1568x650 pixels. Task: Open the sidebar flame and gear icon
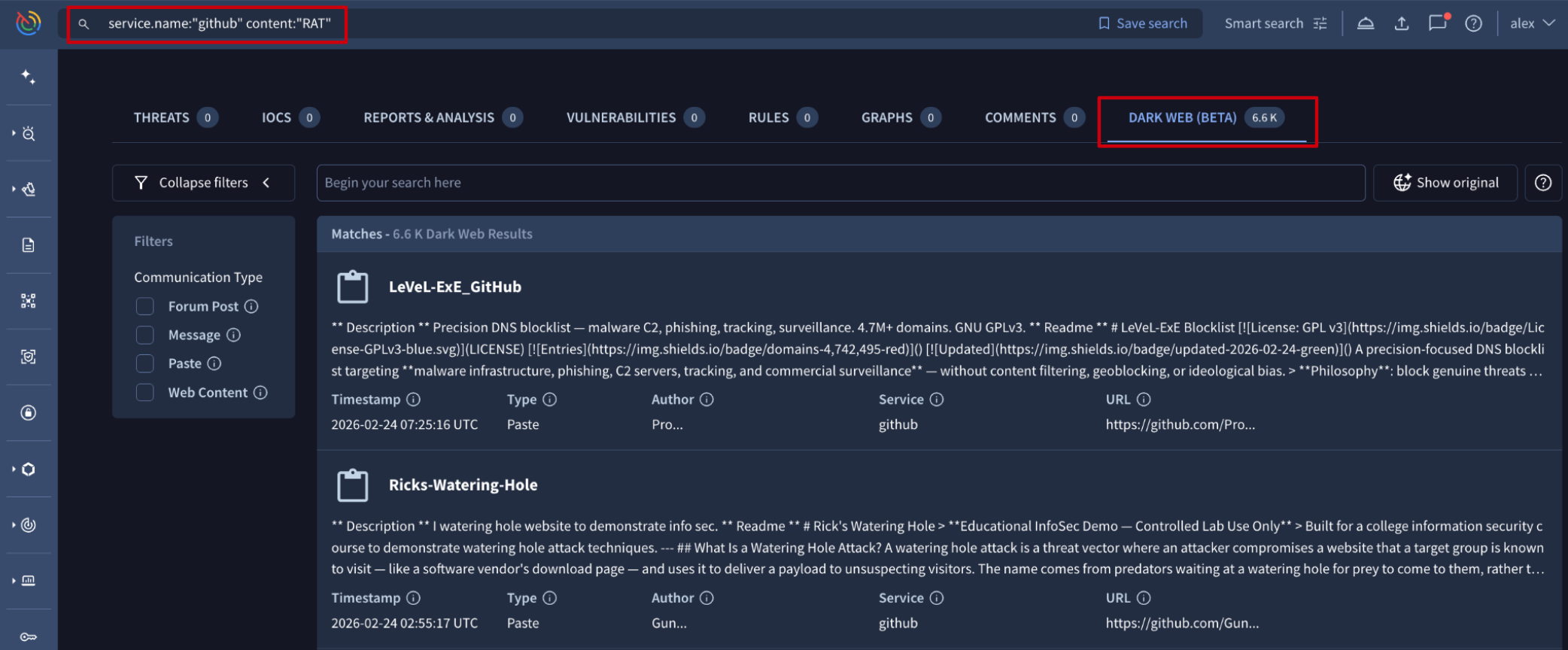click(x=29, y=190)
